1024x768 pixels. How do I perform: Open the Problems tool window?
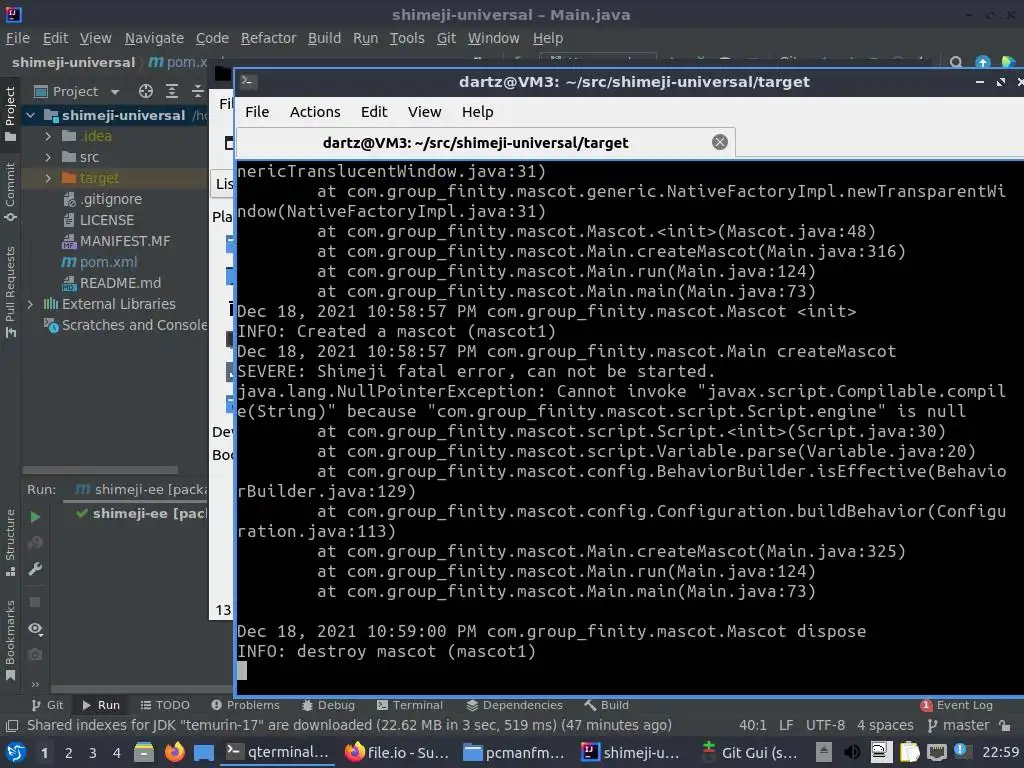pyautogui.click(x=246, y=705)
